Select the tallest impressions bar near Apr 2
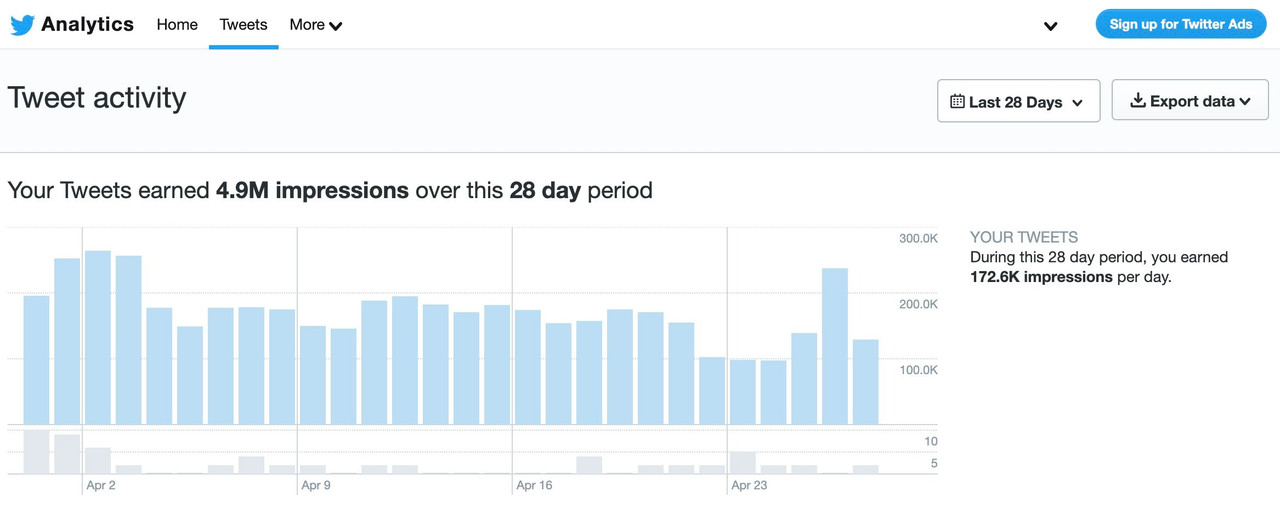 [x=98, y=337]
